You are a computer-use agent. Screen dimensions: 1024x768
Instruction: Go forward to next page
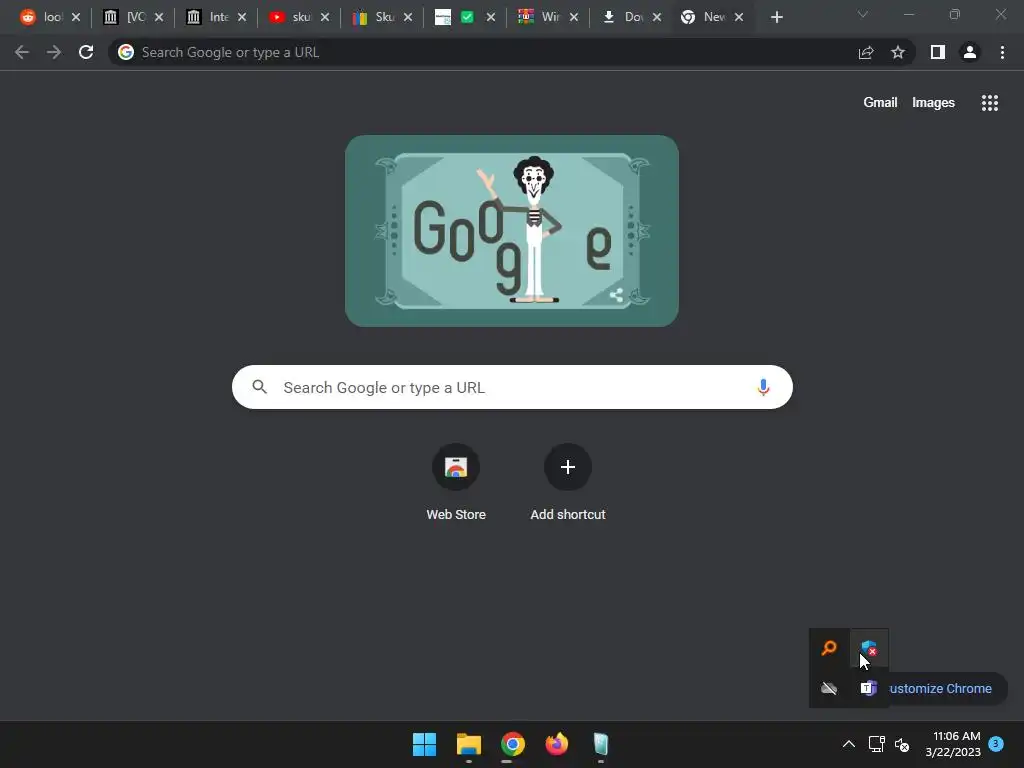[x=54, y=52]
